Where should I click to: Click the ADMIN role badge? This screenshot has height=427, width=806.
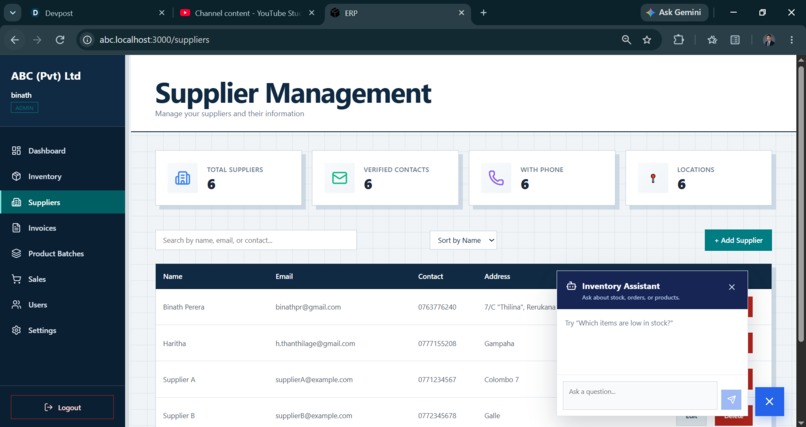pos(25,108)
